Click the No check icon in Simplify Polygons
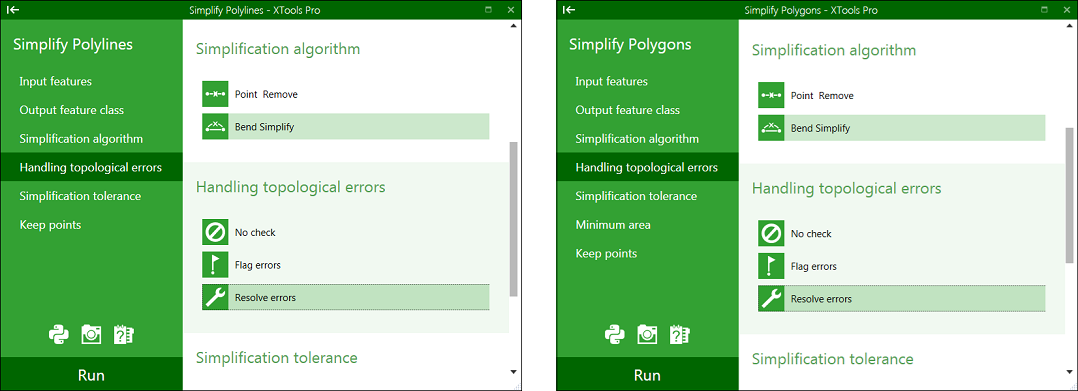Image resolution: width=1078 pixels, height=391 pixels. [x=771, y=234]
